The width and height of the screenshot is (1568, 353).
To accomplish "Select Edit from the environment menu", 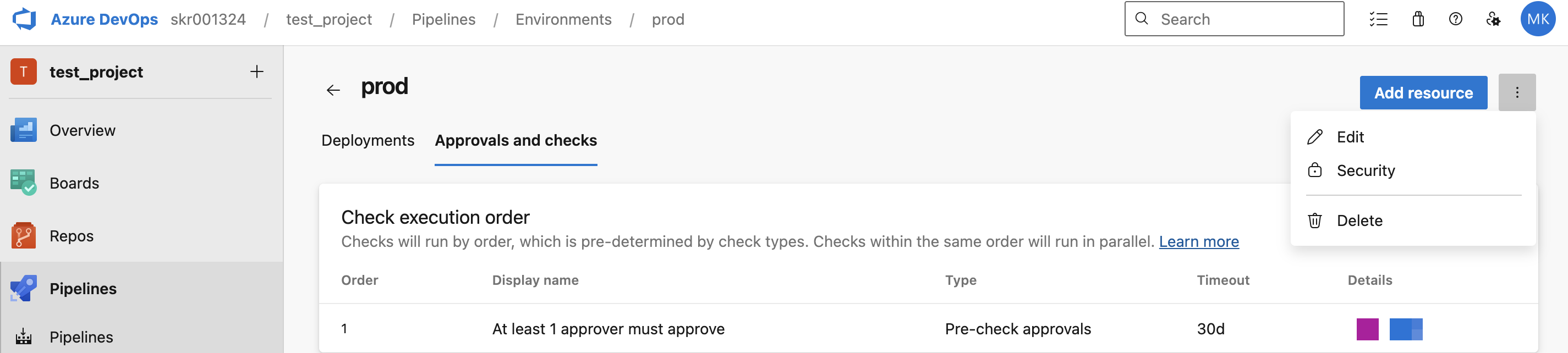I will click(1350, 137).
